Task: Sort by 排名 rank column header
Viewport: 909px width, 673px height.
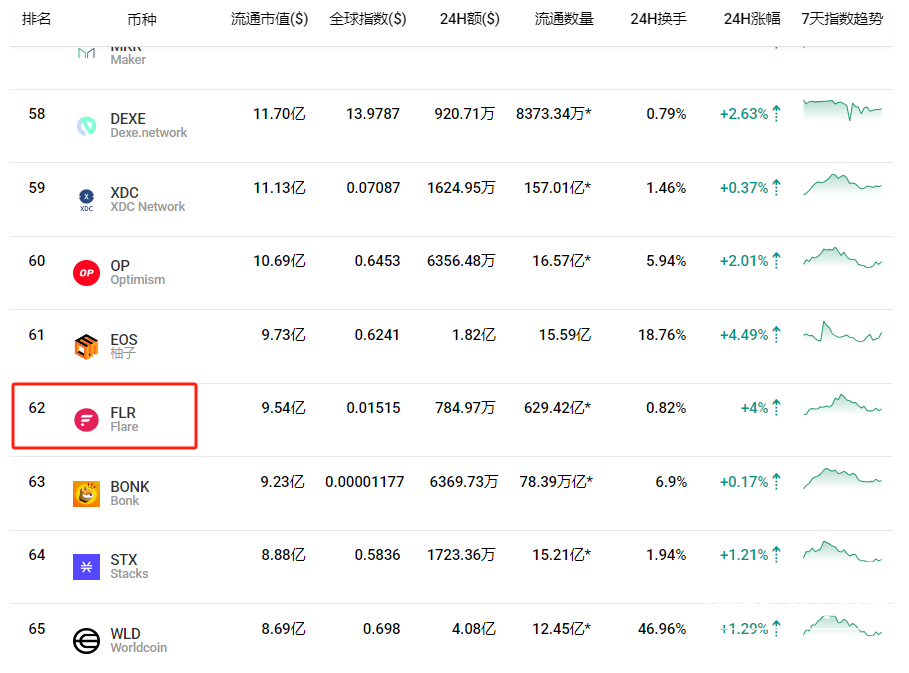Action: click(37, 19)
